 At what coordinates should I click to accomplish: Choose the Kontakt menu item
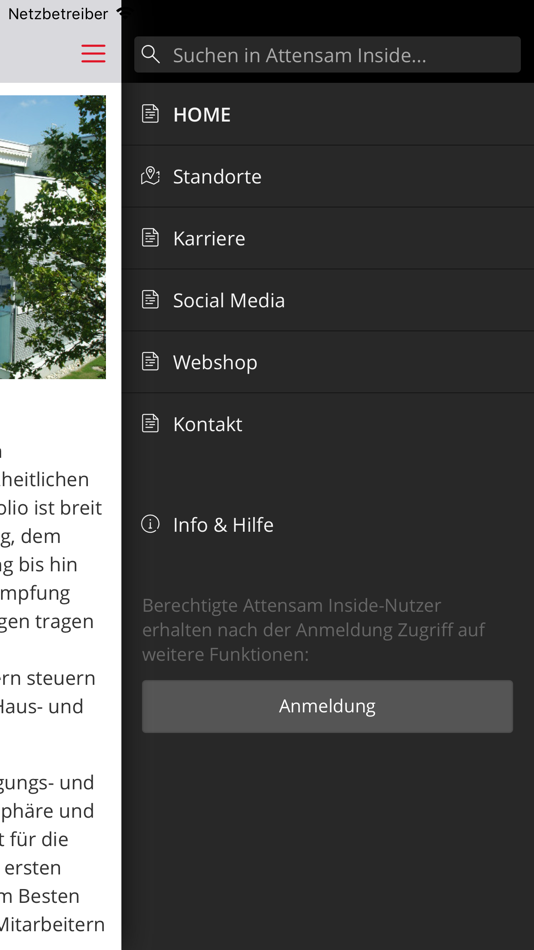coord(328,424)
